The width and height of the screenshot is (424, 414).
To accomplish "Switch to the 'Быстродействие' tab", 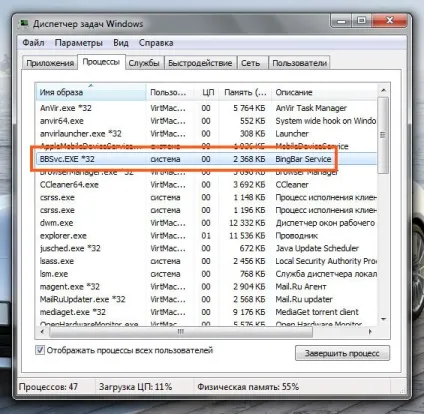I will [200, 63].
